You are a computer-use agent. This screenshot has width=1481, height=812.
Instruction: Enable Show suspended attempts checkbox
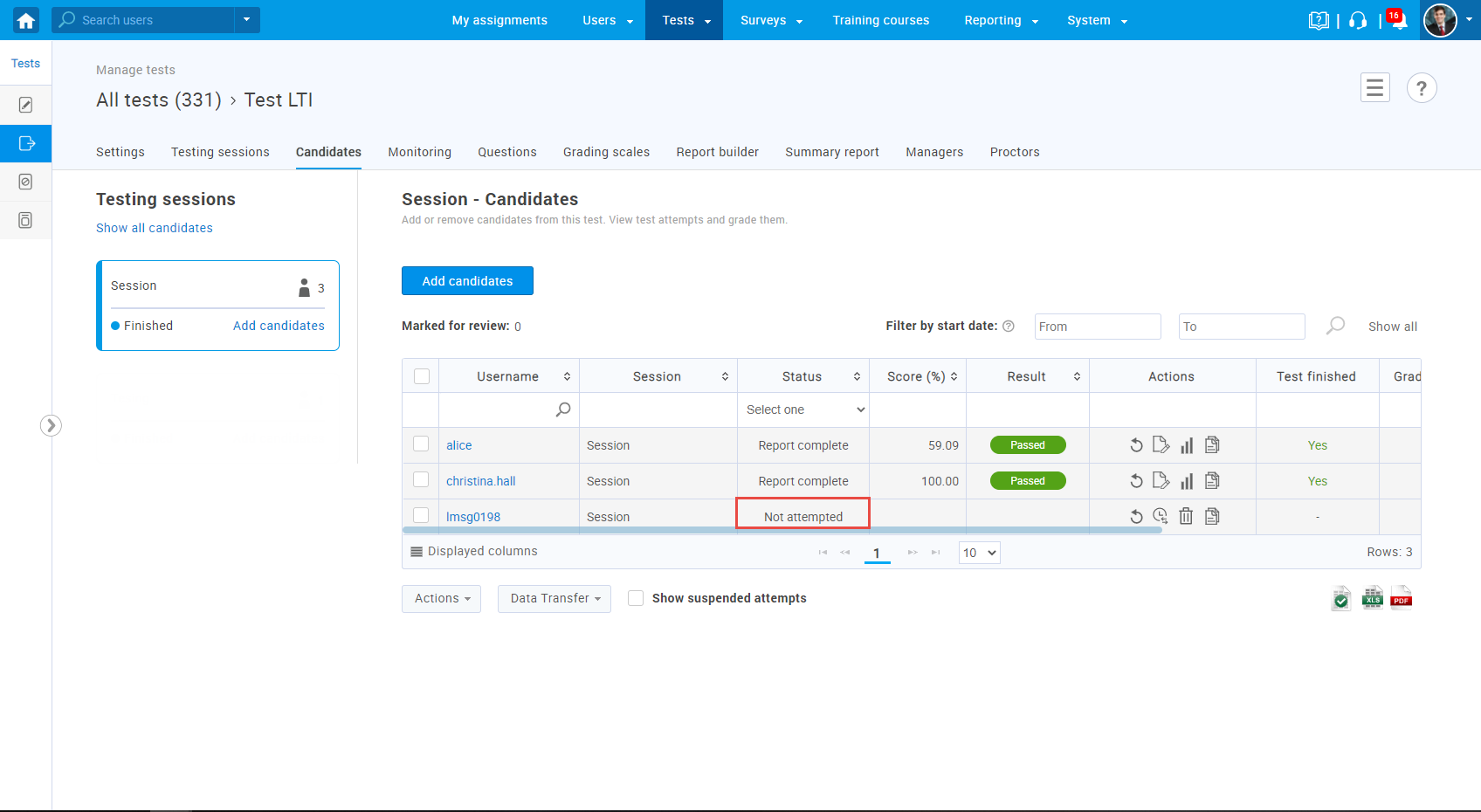point(636,598)
